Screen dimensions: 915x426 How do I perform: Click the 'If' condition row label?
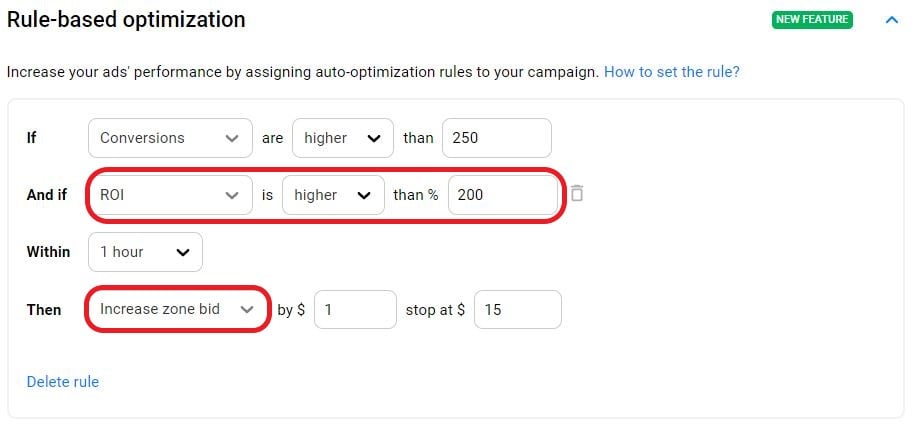tap(32, 138)
